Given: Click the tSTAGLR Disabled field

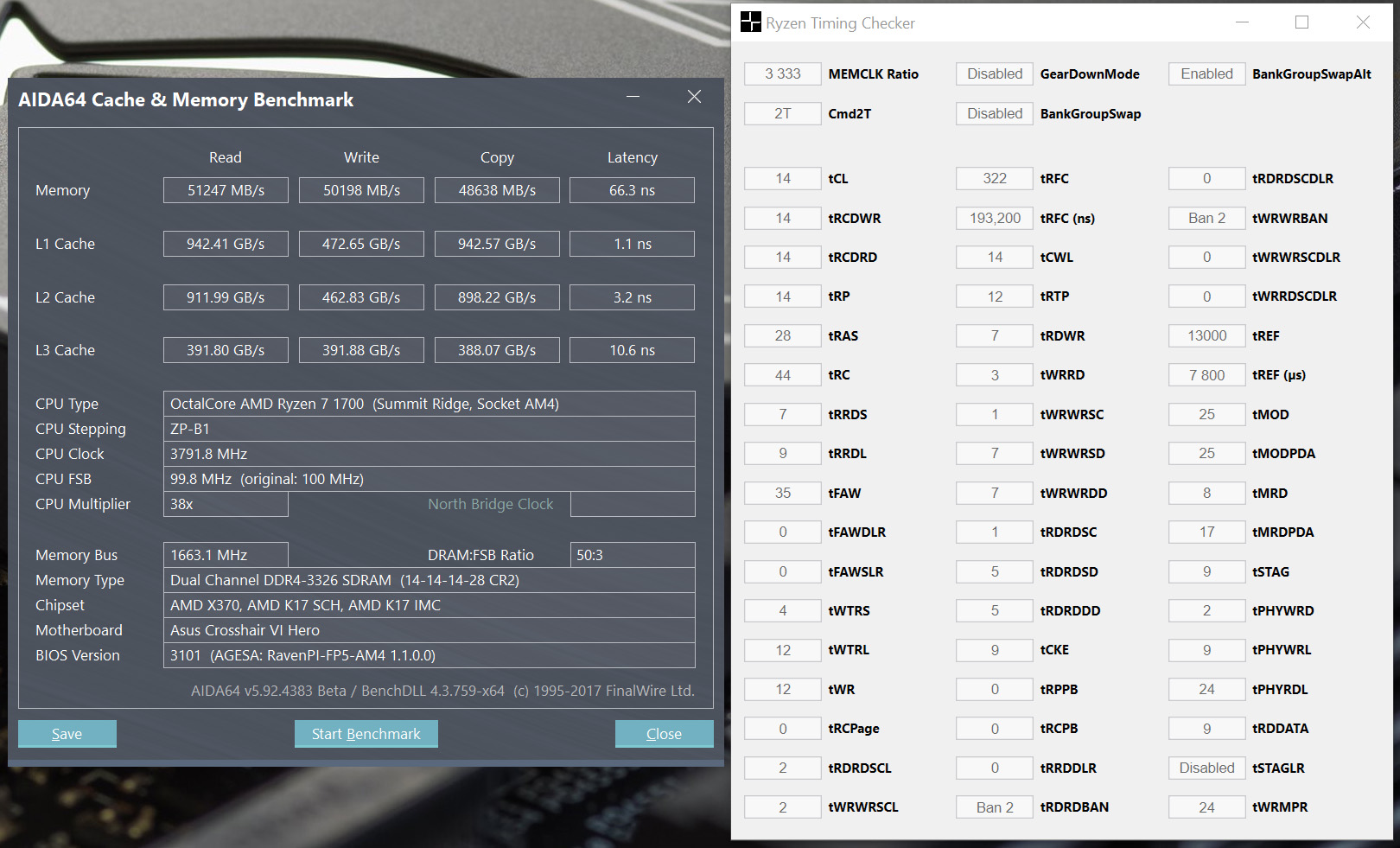Looking at the screenshot, I should click(x=1207, y=768).
